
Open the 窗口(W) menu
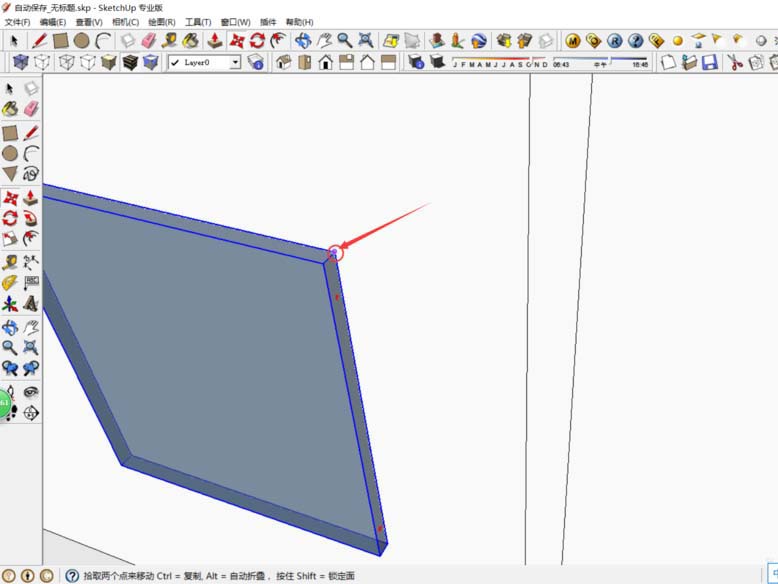point(235,22)
